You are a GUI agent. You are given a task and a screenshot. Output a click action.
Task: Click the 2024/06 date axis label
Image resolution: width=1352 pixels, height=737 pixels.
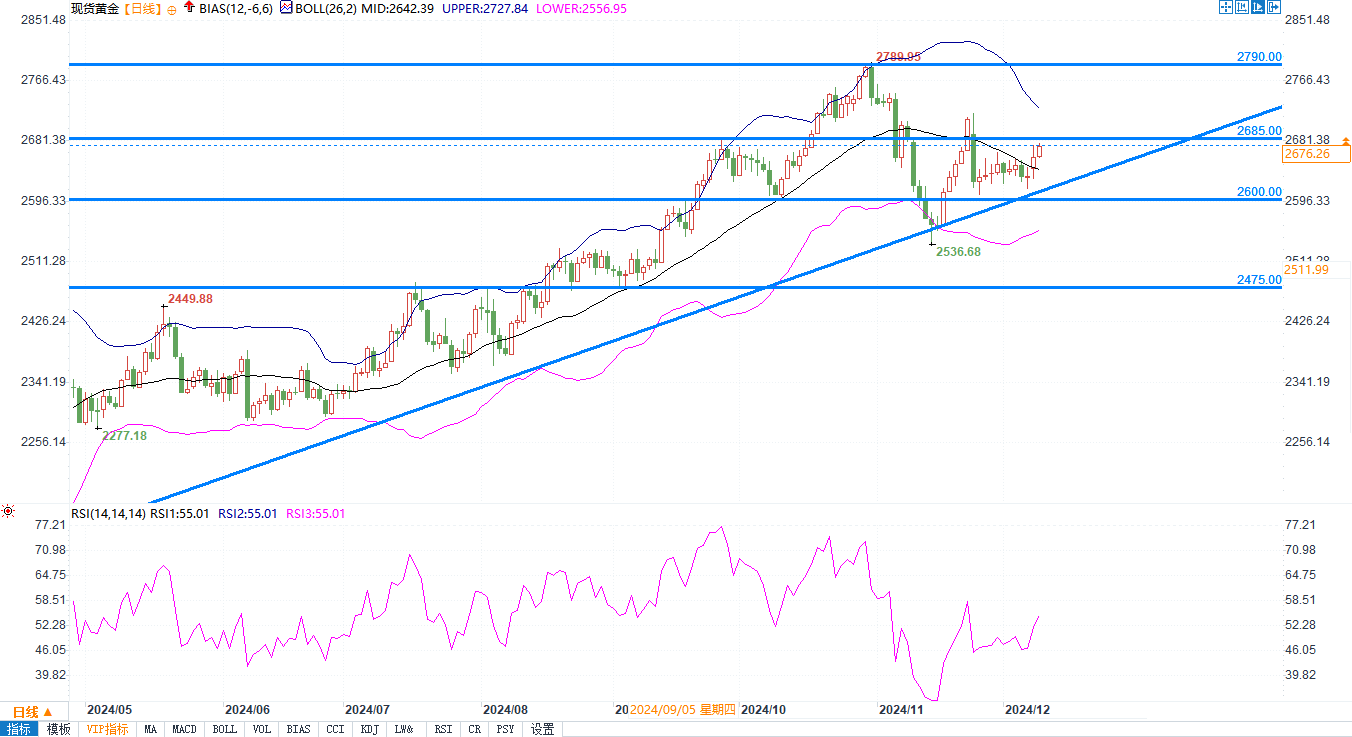pos(249,710)
